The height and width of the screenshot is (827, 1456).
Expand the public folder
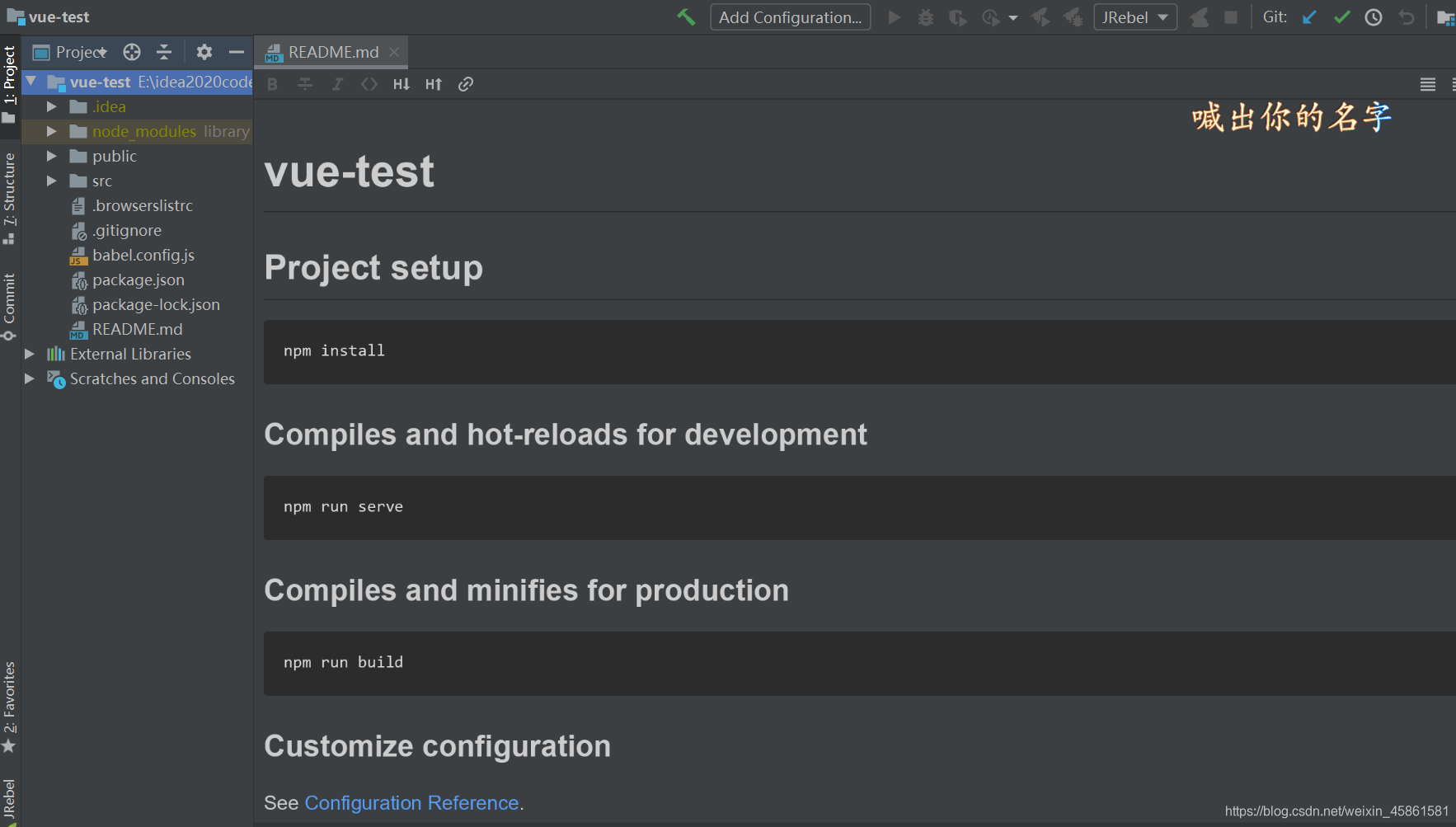(x=52, y=156)
